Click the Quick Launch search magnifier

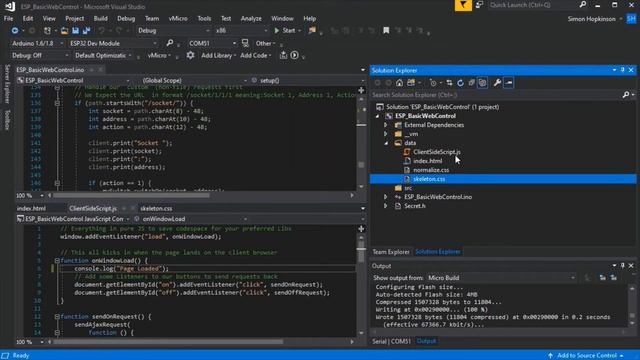[582, 5]
